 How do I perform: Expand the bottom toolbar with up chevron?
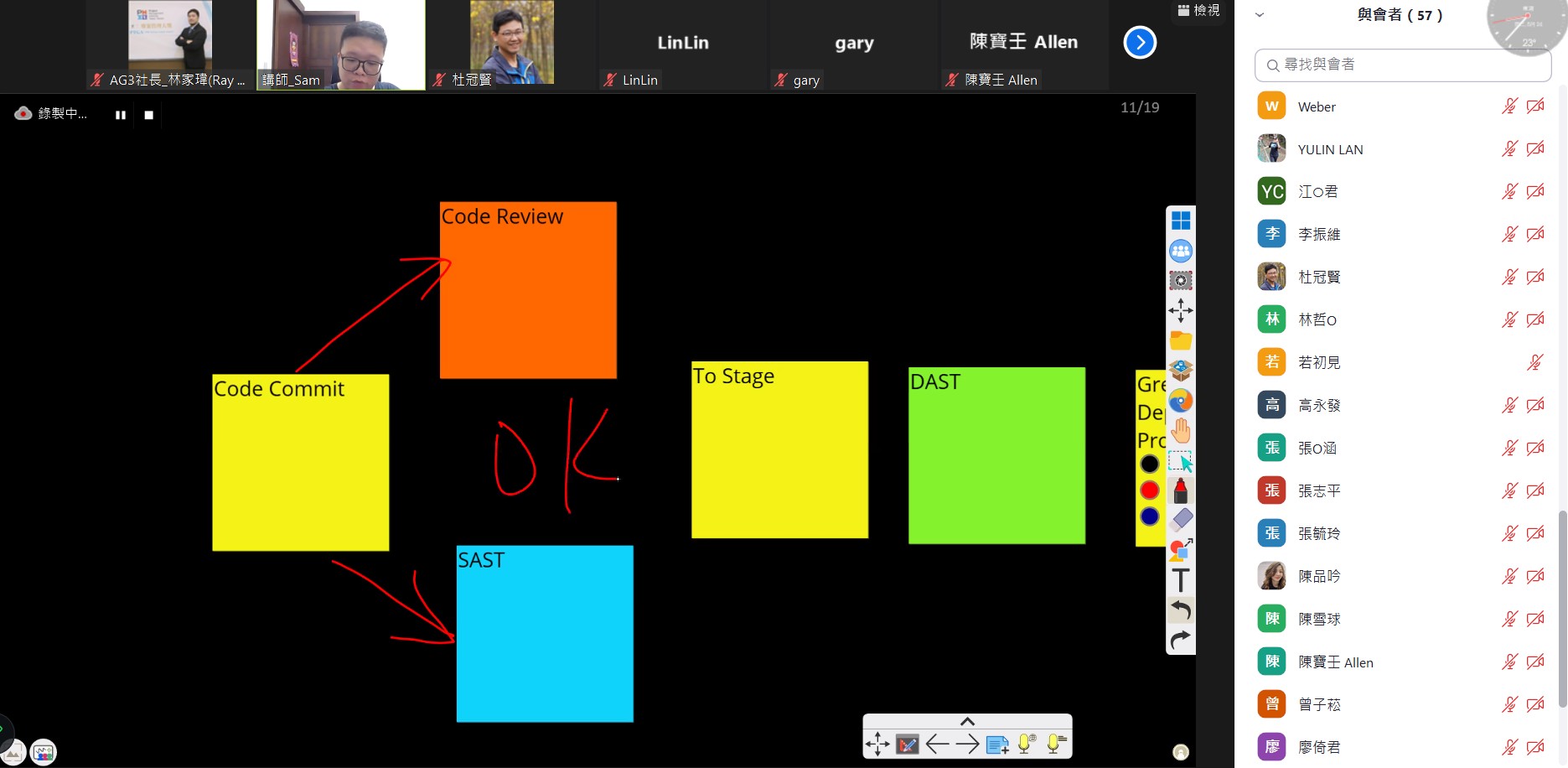click(x=967, y=722)
